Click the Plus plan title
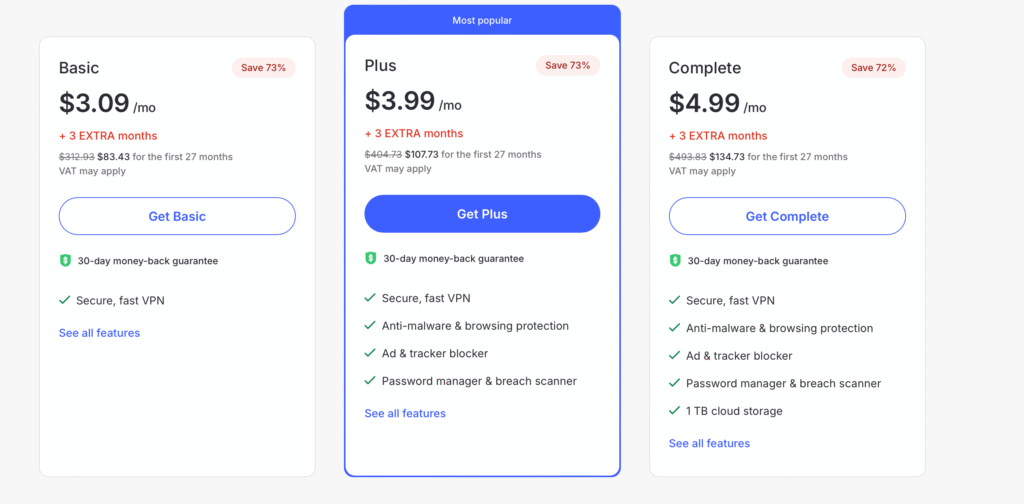 click(x=380, y=66)
